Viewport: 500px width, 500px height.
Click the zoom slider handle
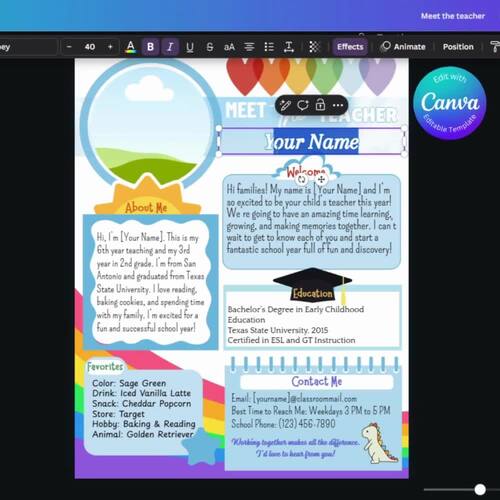click(x=480, y=490)
